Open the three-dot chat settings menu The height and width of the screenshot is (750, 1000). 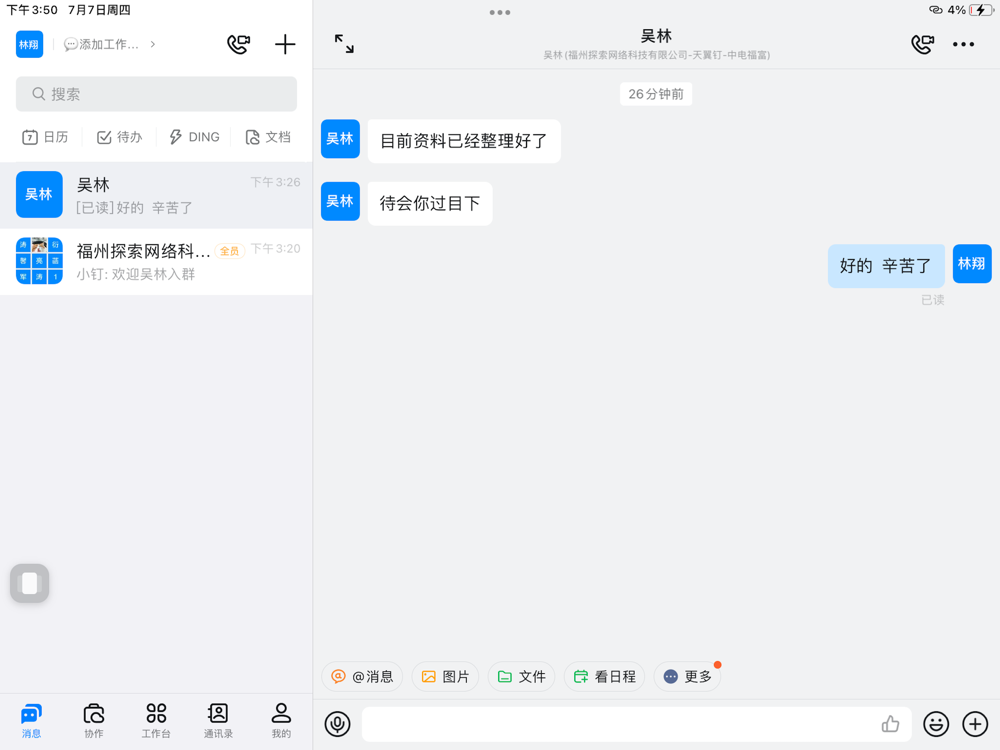[x=963, y=44]
